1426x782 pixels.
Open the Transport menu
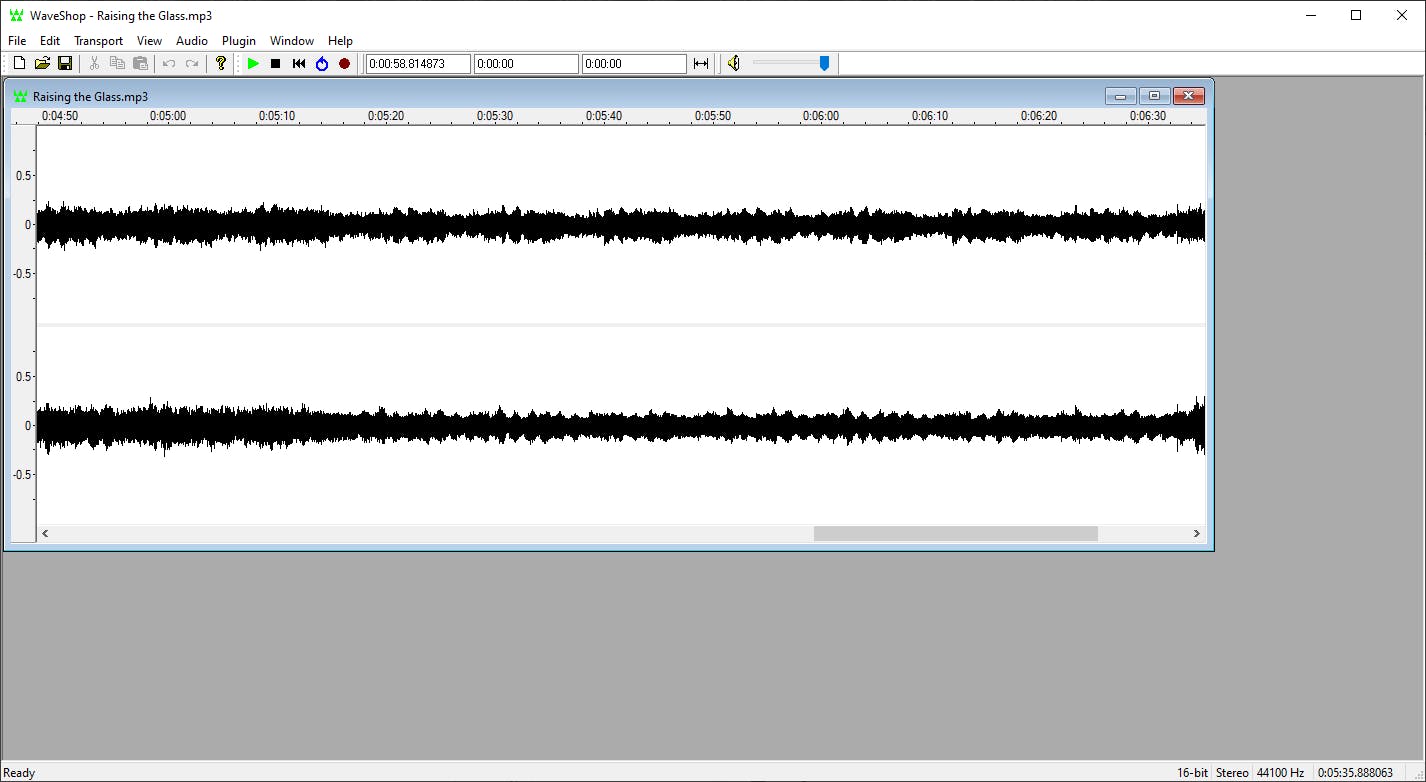click(x=98, y=41)
